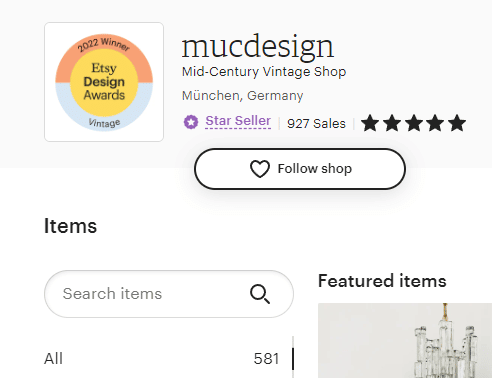492x378 pixels.
Task: Select the middle rating star
Action: pos(414,123)
